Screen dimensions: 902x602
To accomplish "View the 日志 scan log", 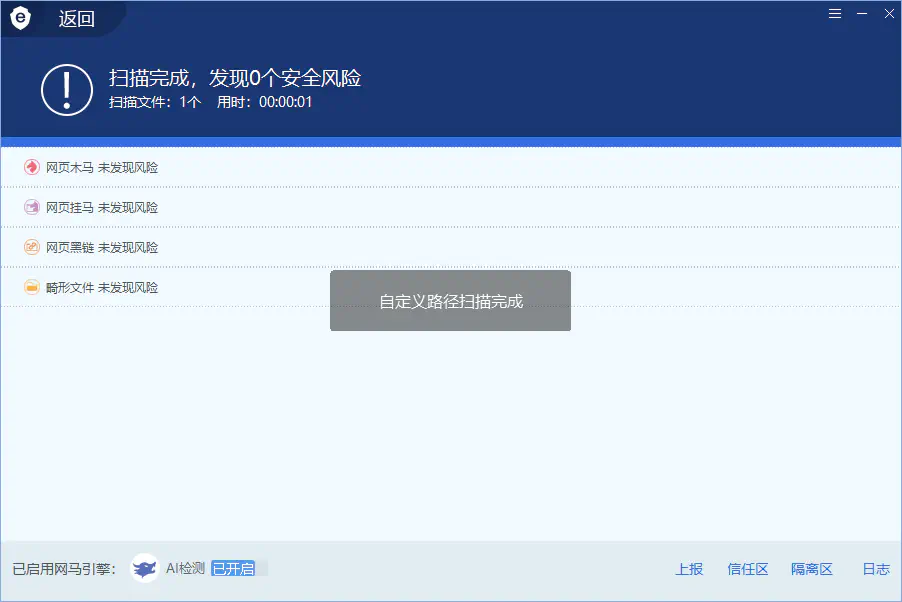I will pyautogui.click(x=875, y=568).
